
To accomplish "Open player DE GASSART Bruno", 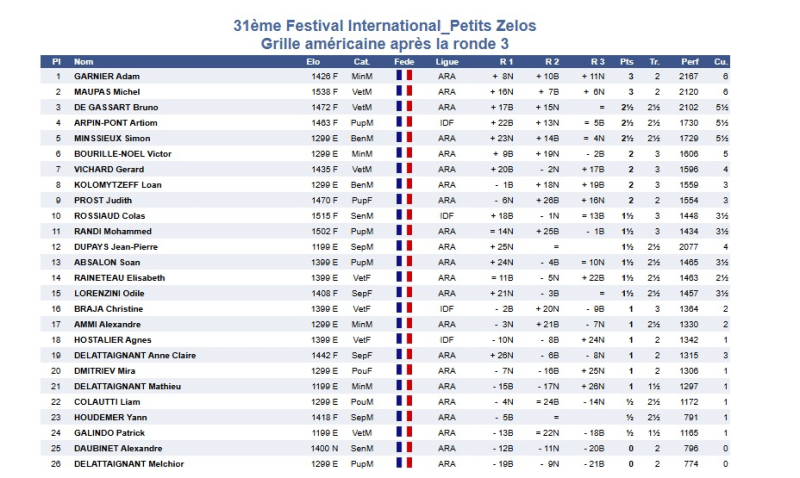I will click(114, 107).
